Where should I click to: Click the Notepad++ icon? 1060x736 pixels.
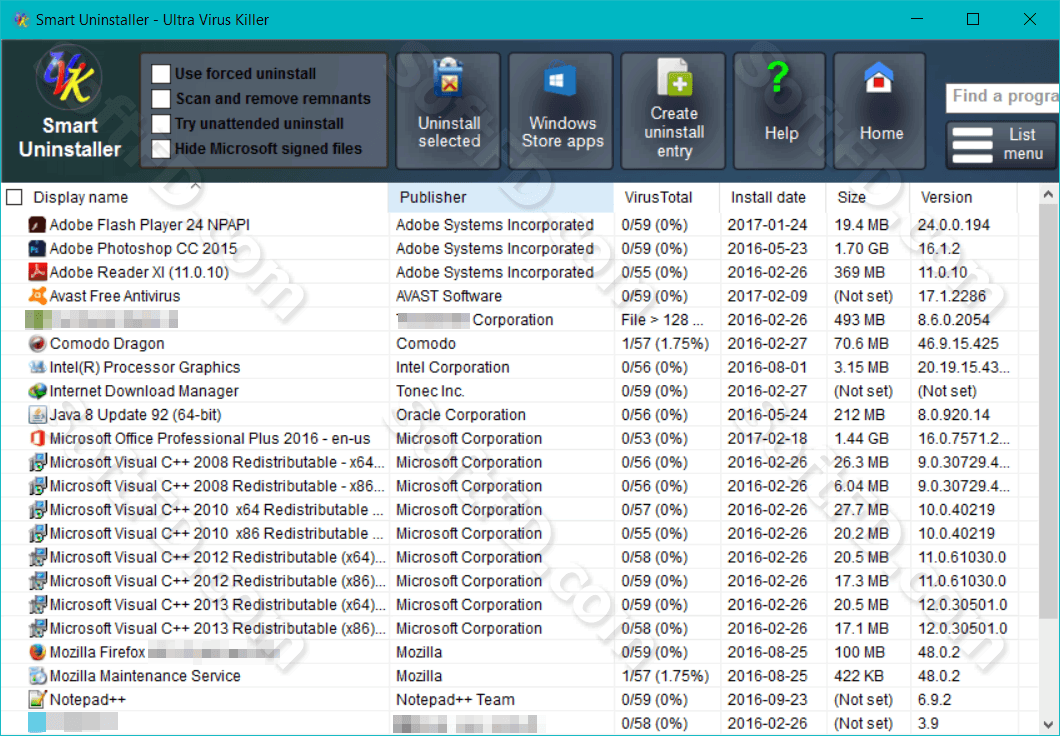37,700
